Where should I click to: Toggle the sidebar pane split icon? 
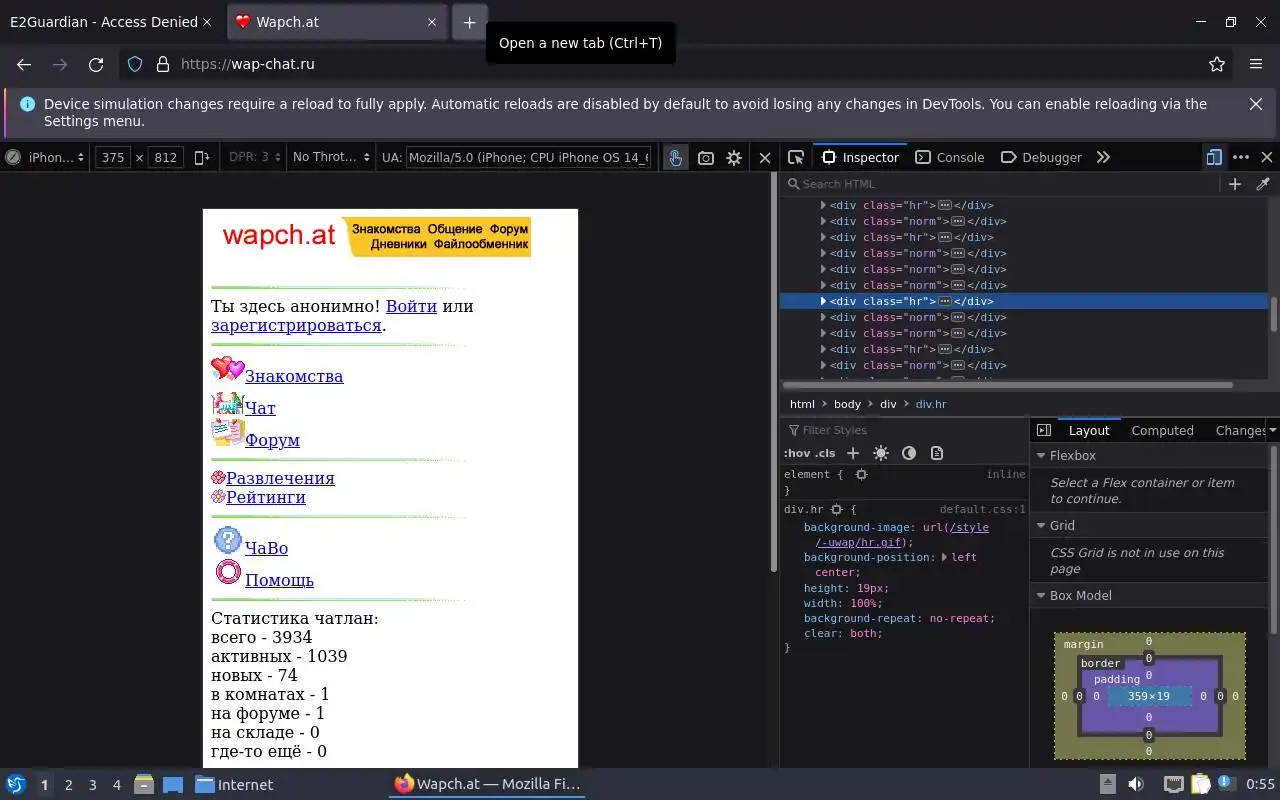1044,430
